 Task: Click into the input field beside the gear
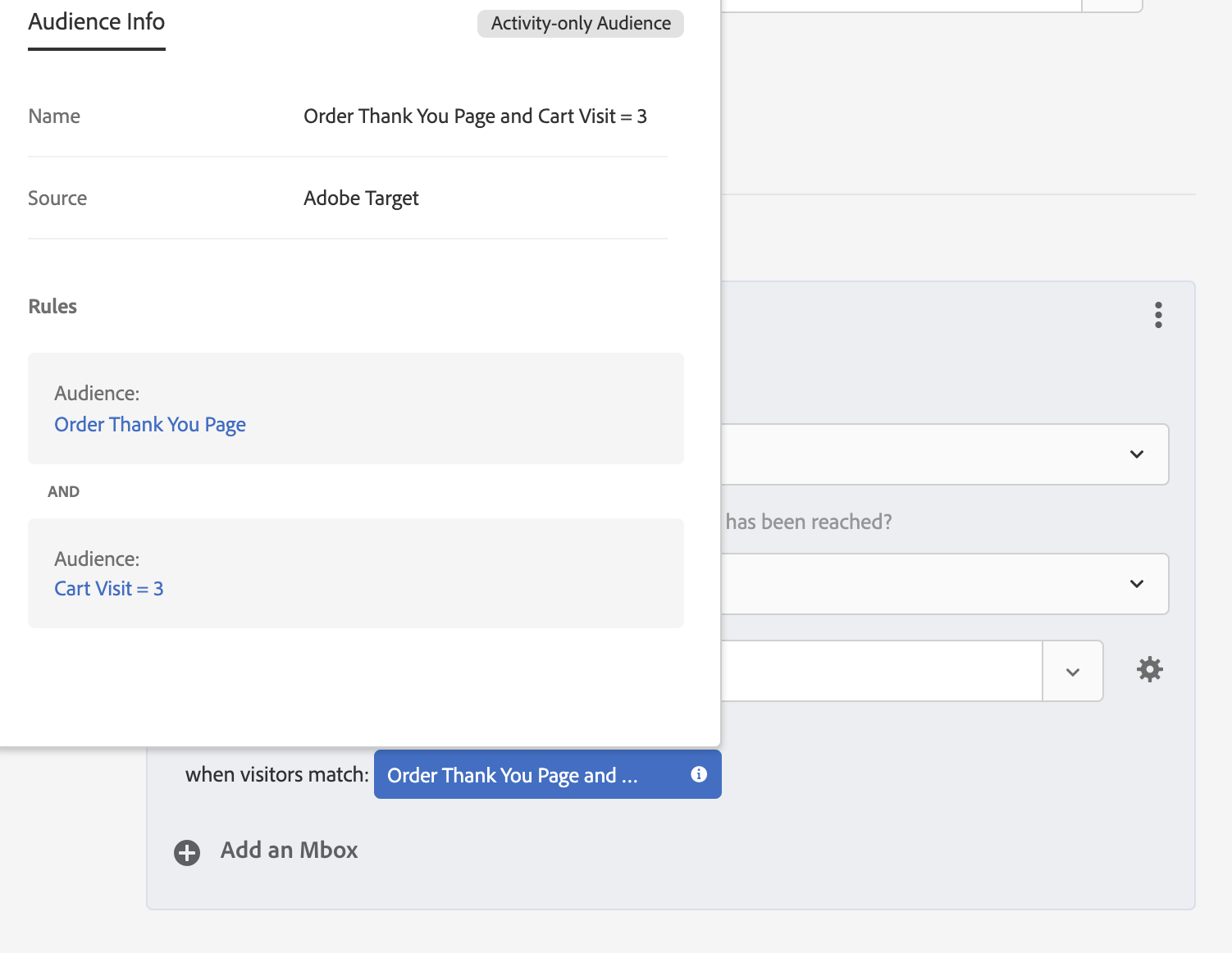[882, 672]
